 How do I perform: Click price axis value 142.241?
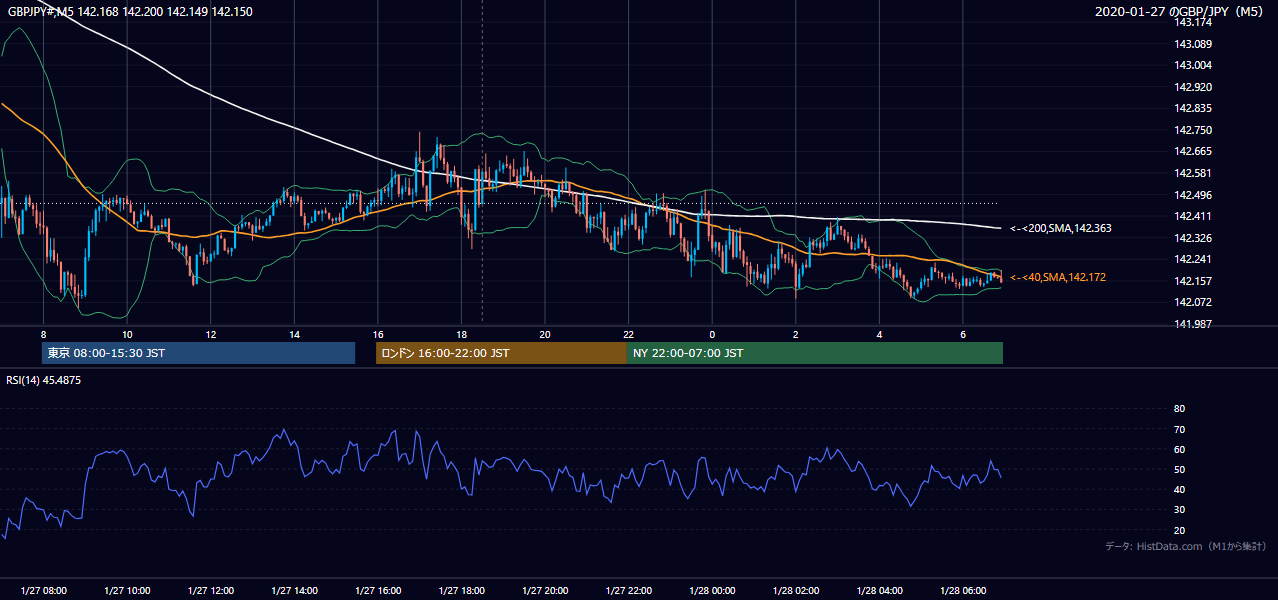tap(1194, 259)
